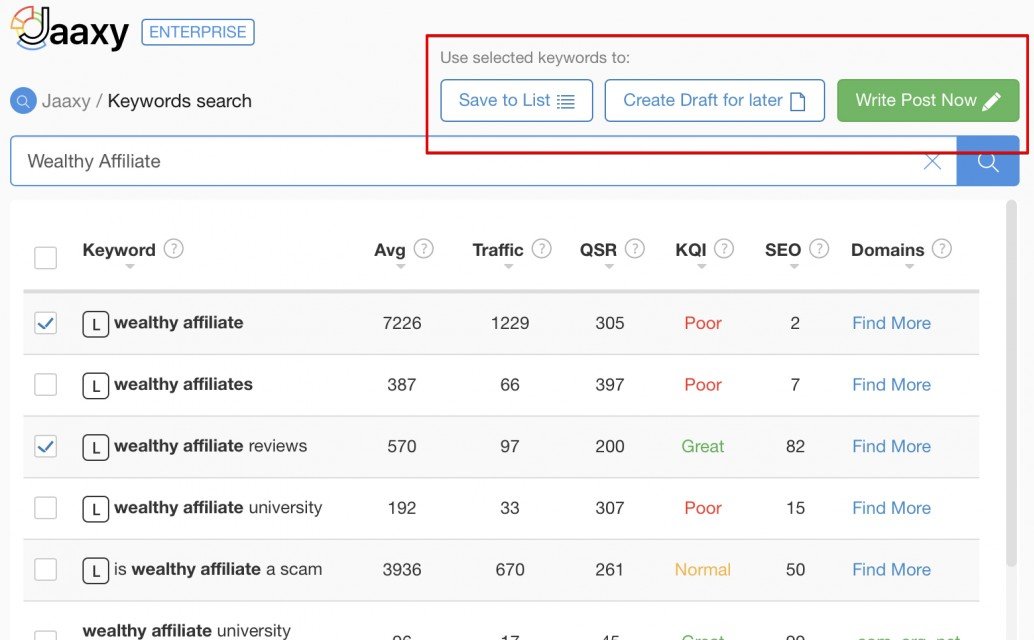Open help icon next to Domains header
The image size is (1034, 640).
coord(942,249)
